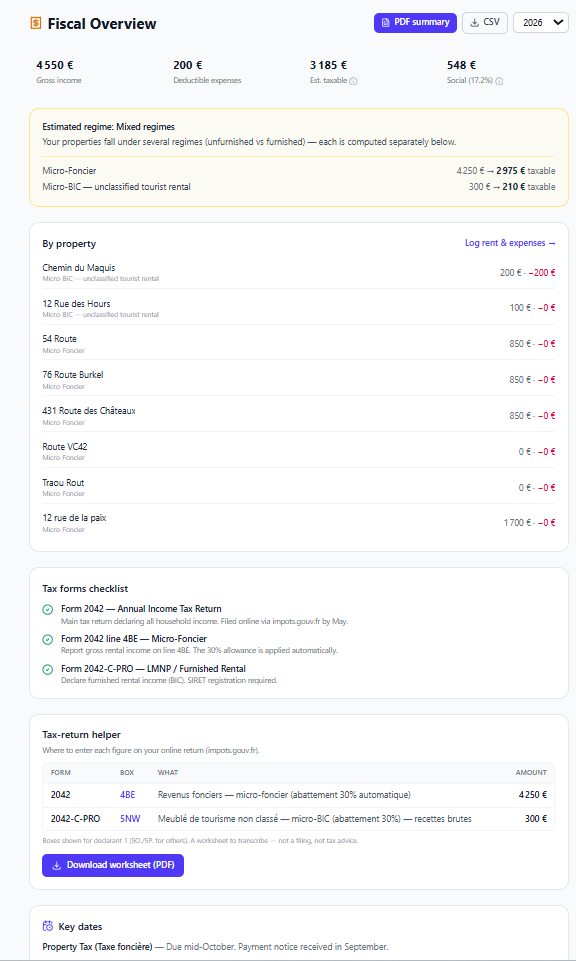Click the 2042-C-PRO form cell
The image size is (576, 961).
click(75, 818)
